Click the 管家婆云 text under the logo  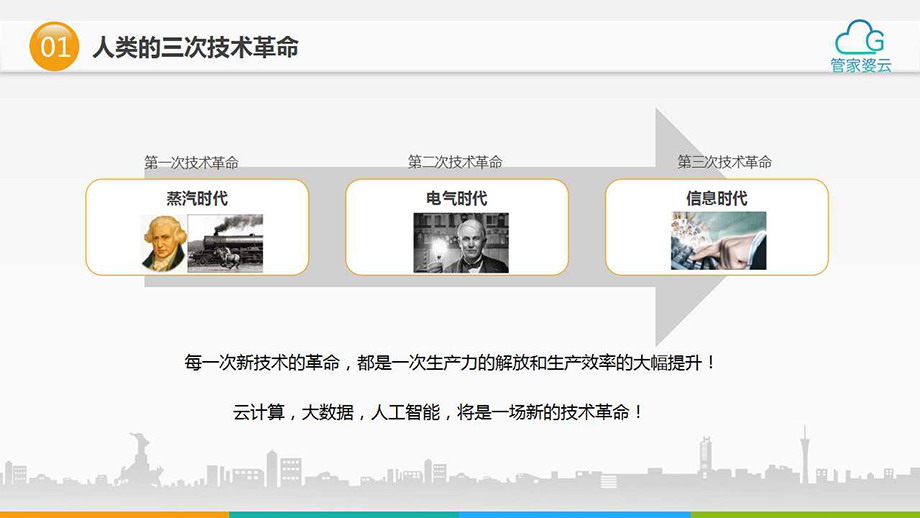861,65
